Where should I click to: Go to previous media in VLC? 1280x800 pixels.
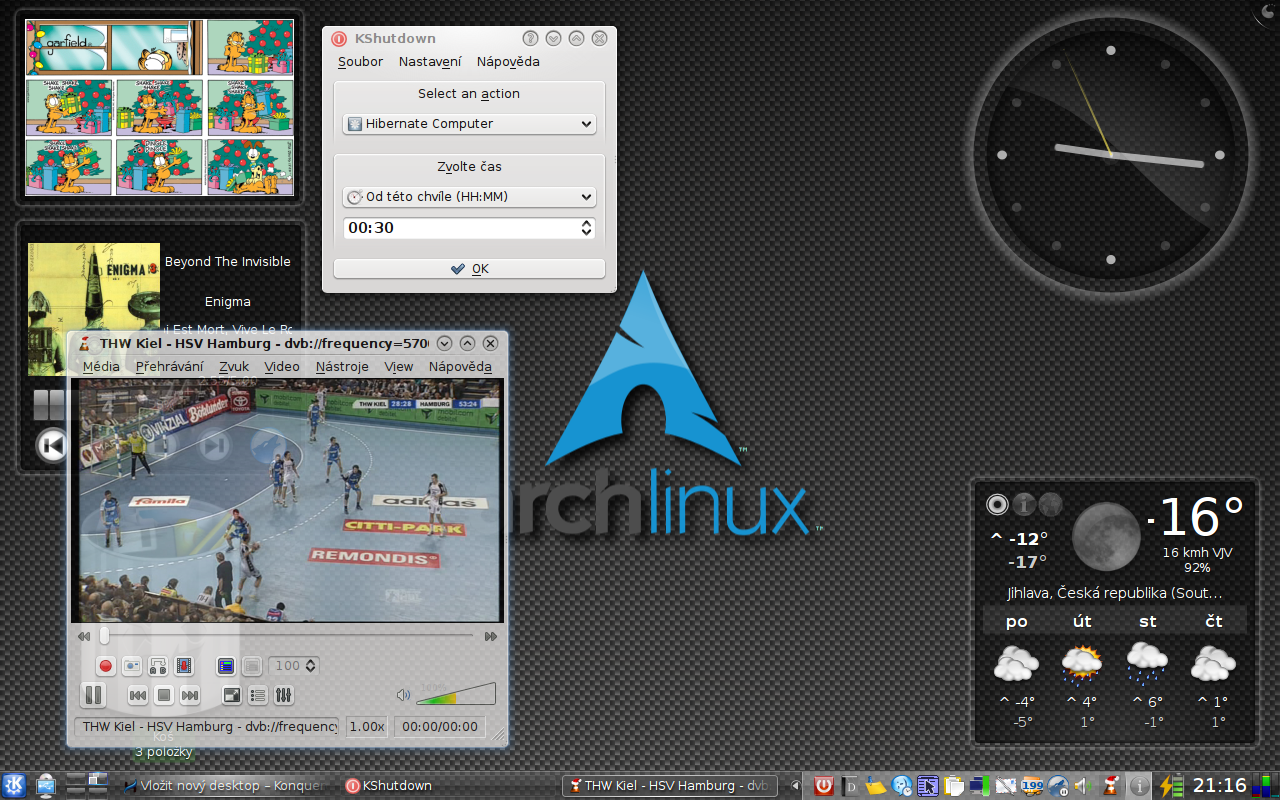(138, 695)
